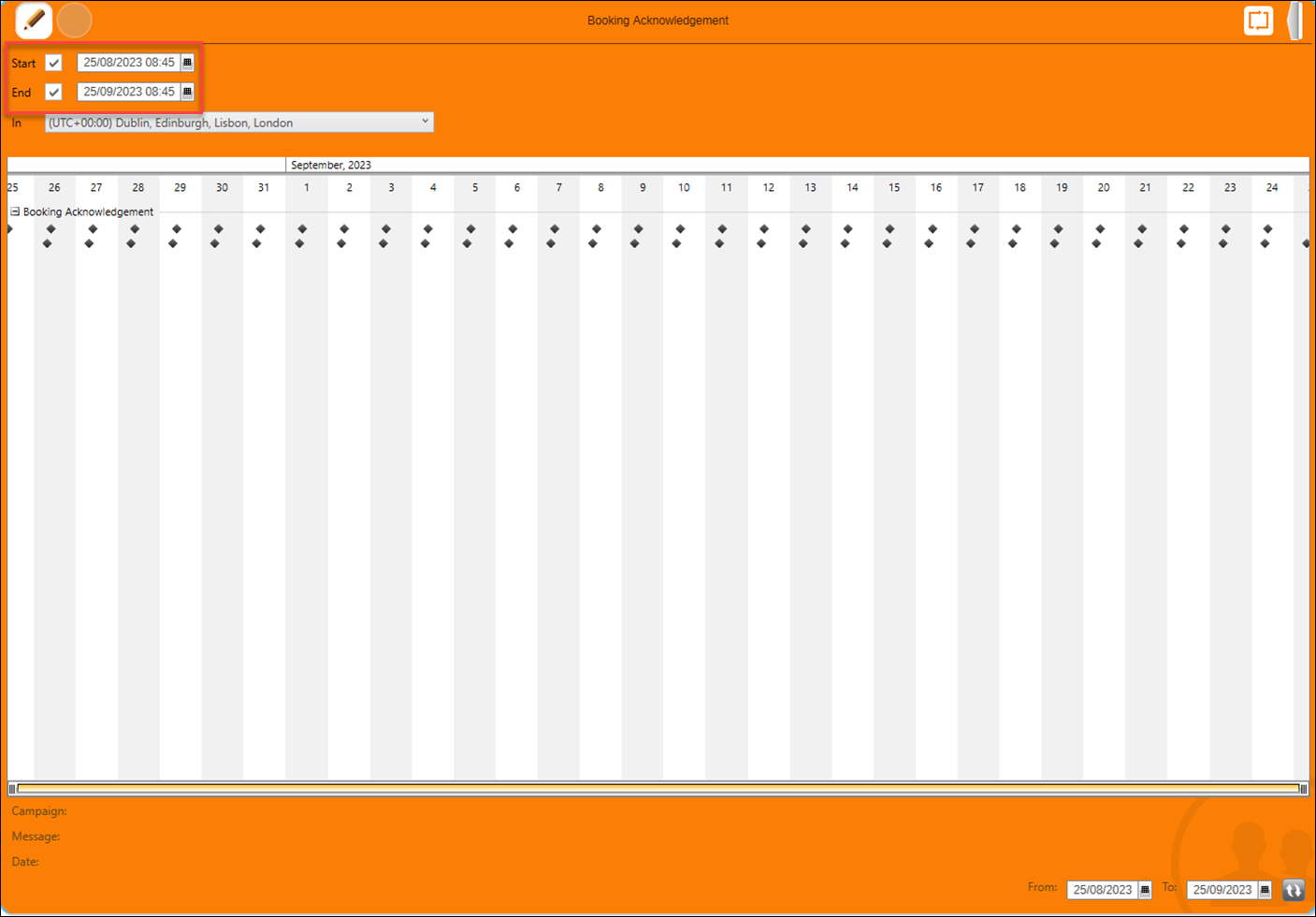Click upper diamond marker under day 30

tap(218, 228)
